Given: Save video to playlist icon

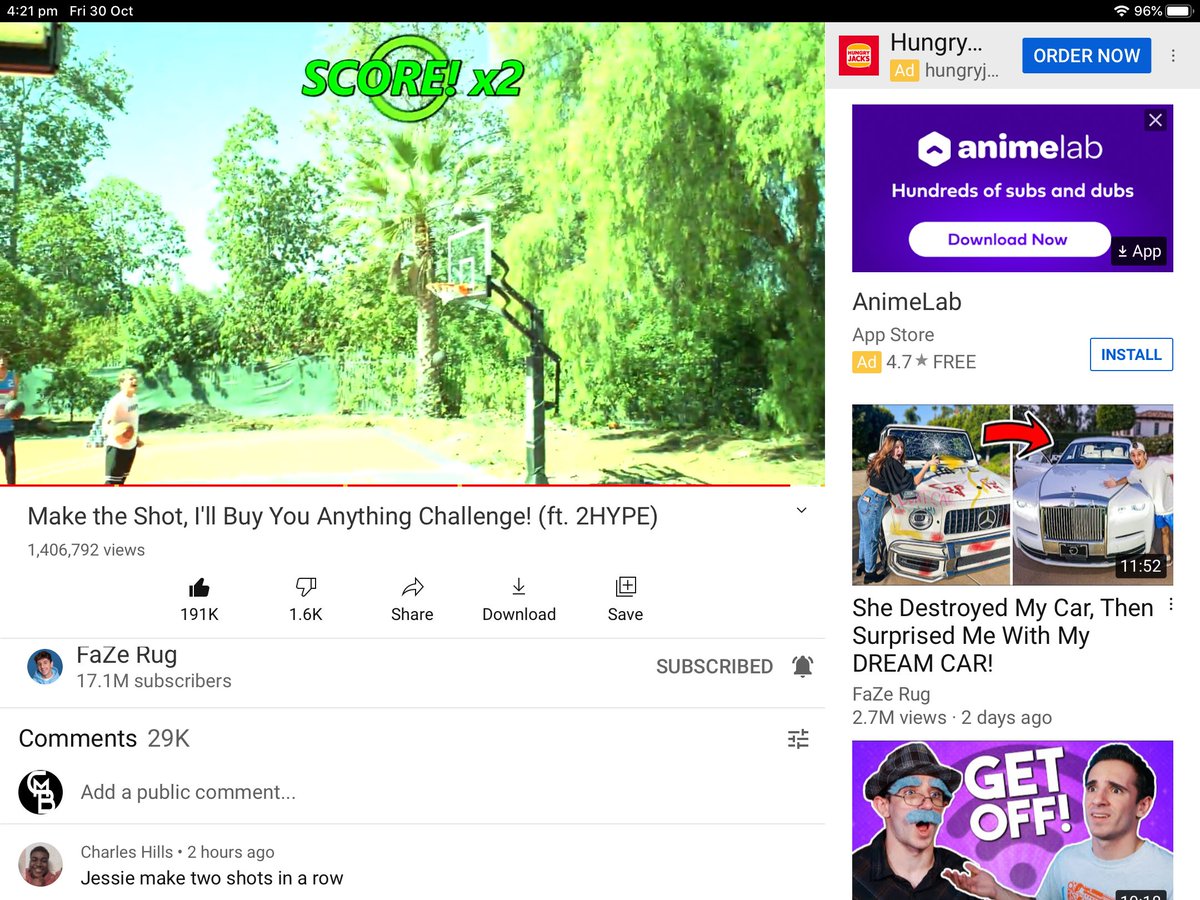Looking at the screenshot, I should tap(625, 587).
